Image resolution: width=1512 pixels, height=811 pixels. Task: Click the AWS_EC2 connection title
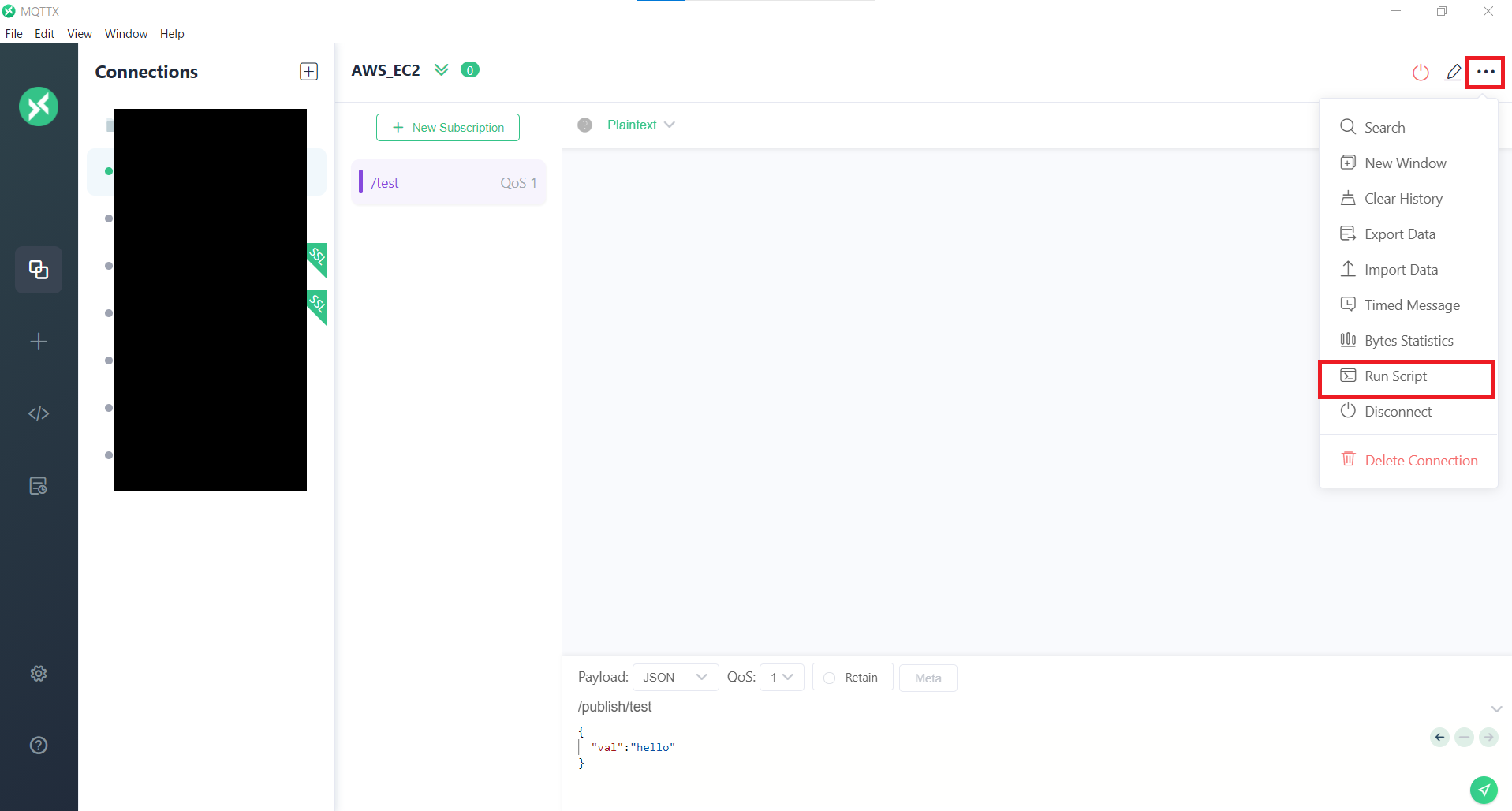[386, 70]
